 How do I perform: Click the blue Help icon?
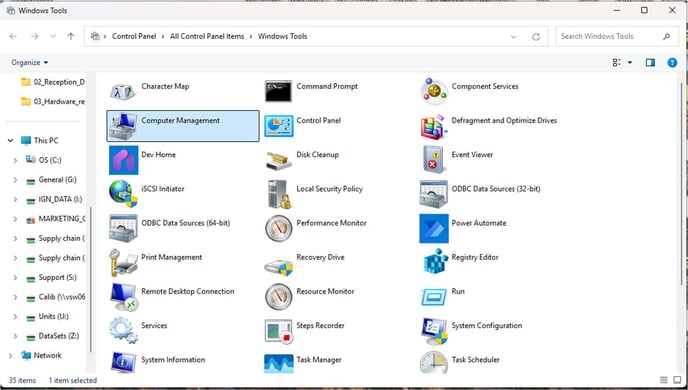672,63
